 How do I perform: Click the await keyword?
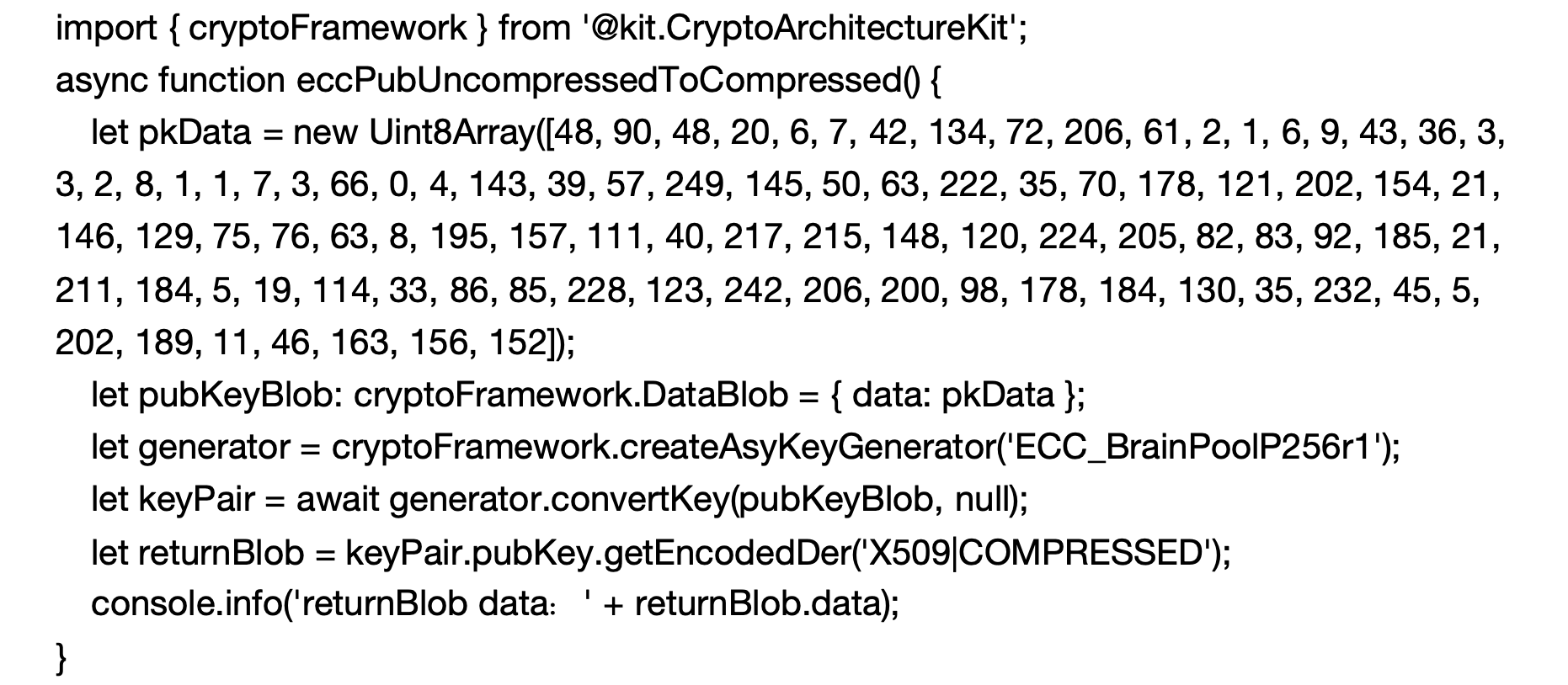338,500
